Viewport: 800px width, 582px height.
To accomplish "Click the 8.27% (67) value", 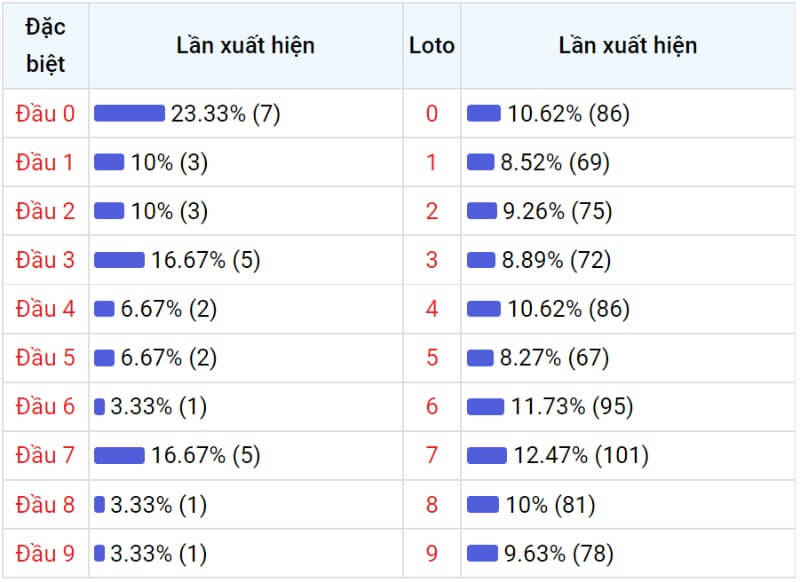I will point(554,358).
